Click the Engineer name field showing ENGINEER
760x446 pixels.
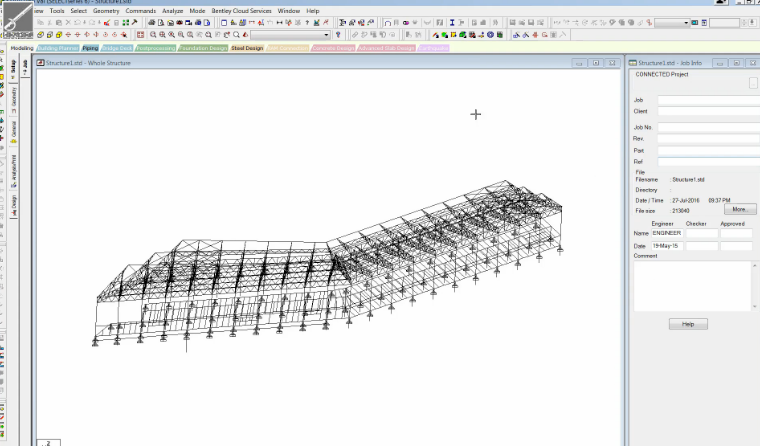667,233
